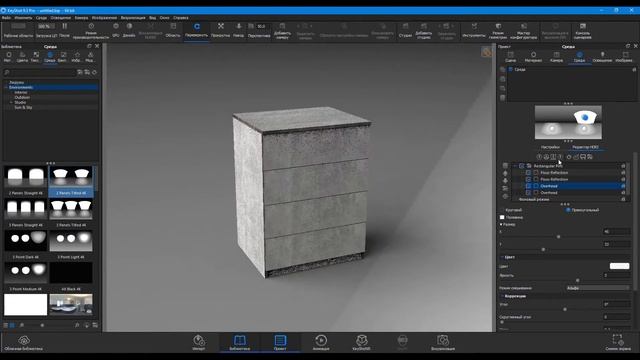The width and height of the screenshot is (640, 360).
Task: Switch library to Textures tab
Action: pos(36,57)
